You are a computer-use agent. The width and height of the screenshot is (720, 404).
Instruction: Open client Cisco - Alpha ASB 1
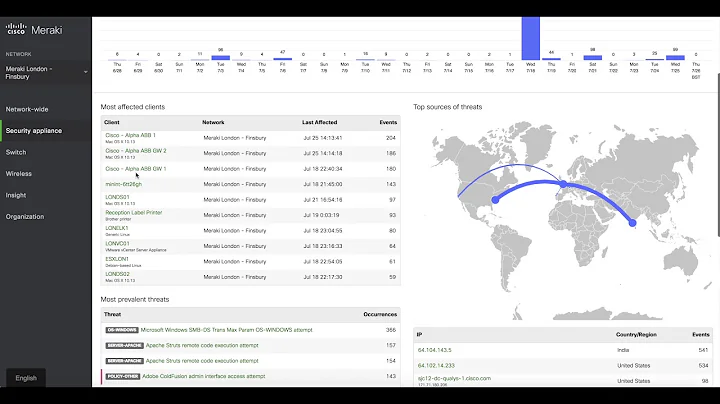click(130, 135)
